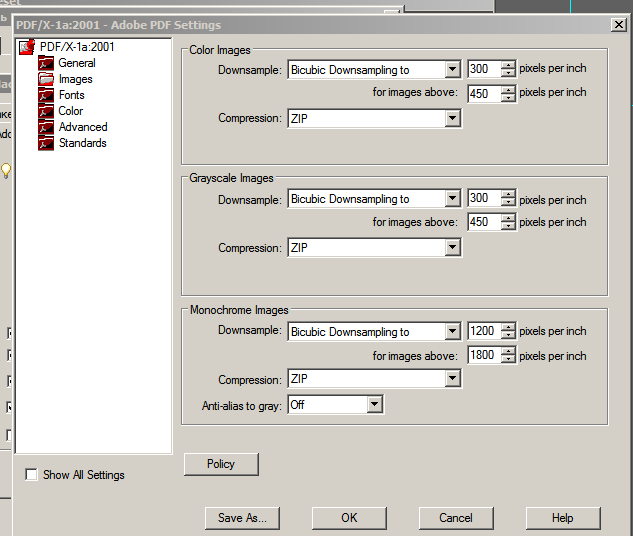Increase Monochrome 1200 ppi spinner
The image size is (633, 536).
508,327
